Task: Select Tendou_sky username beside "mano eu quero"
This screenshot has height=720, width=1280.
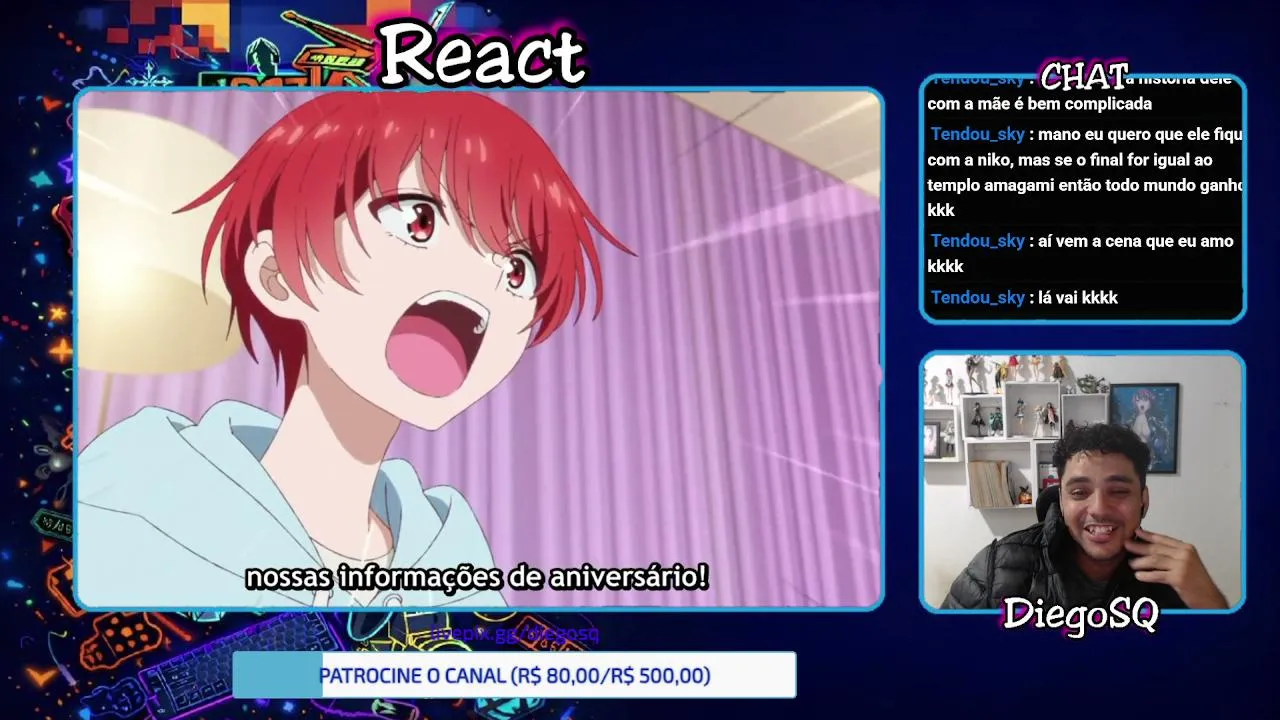Action: click(x=978, y=134)
